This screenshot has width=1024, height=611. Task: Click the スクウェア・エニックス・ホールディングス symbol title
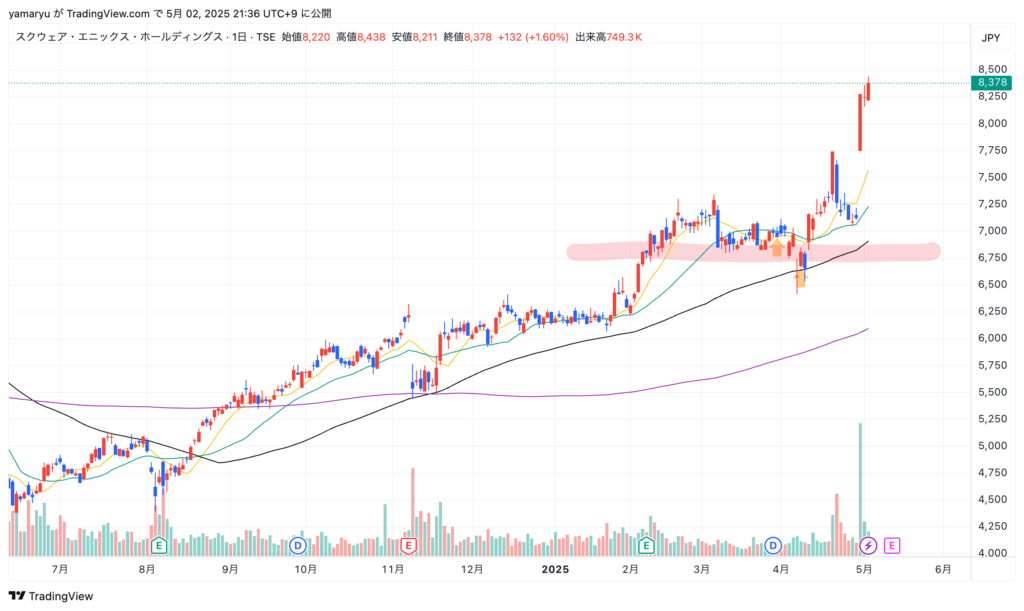tap(120, 37)
